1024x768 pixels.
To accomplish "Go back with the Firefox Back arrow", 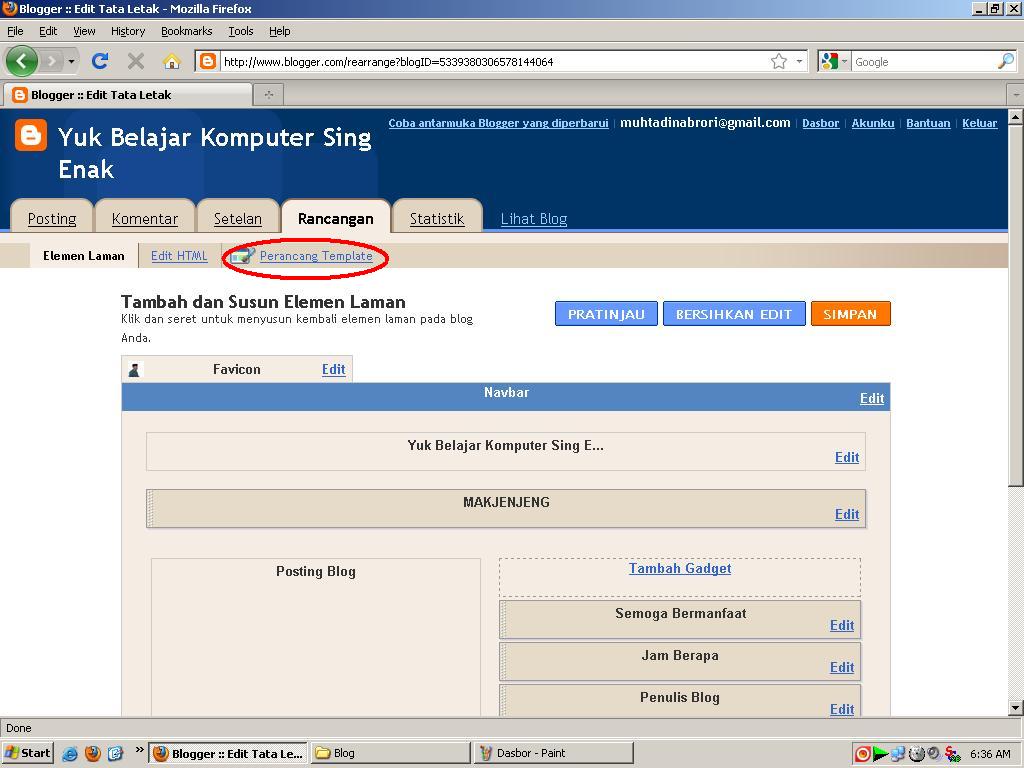I will tap(22, 61).
